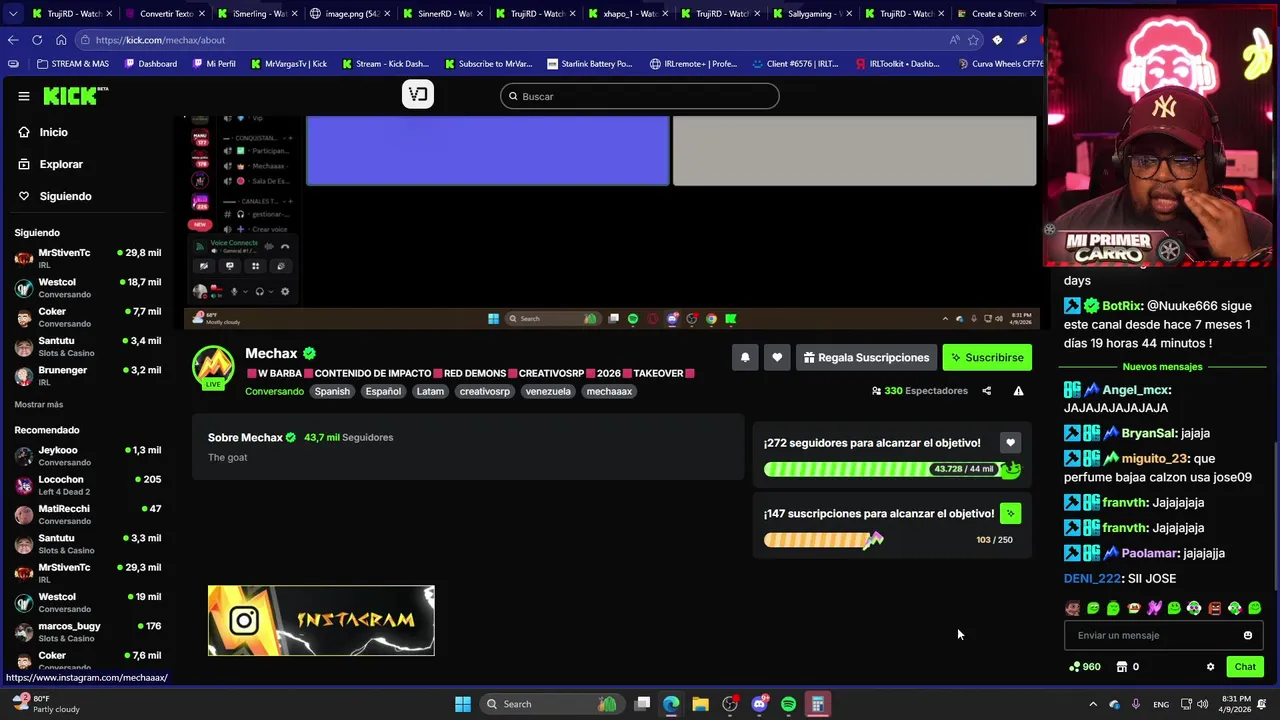The height and width of the screenshot is (720, 1280).
Task: Open MatiRecchi in Recomendado list
Action: [x=88, y=514]
